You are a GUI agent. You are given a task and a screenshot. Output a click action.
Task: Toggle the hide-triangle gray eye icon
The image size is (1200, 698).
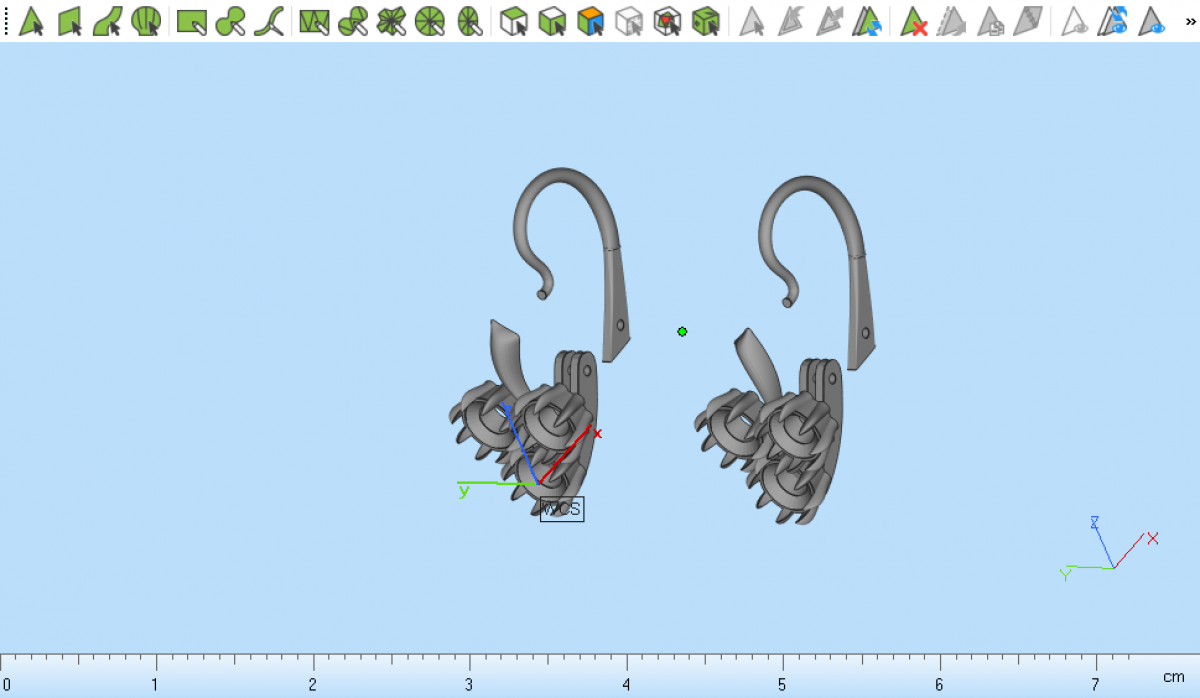[1076, 21]
